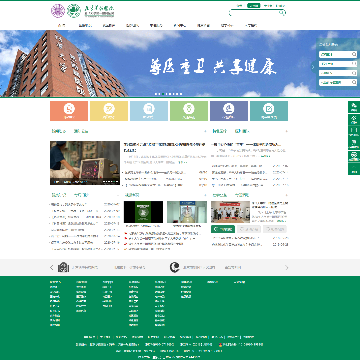Click the bottom icon in the green floating sidebar
The width and height of the screenshot is (360, 360).
coord(354,169)
